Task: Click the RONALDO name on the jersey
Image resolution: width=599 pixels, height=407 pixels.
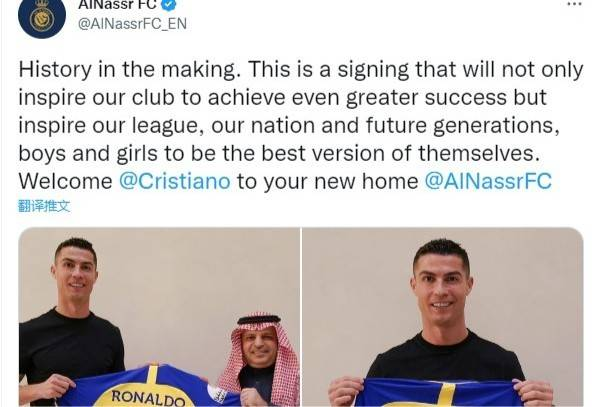Action: coord(148,398)
